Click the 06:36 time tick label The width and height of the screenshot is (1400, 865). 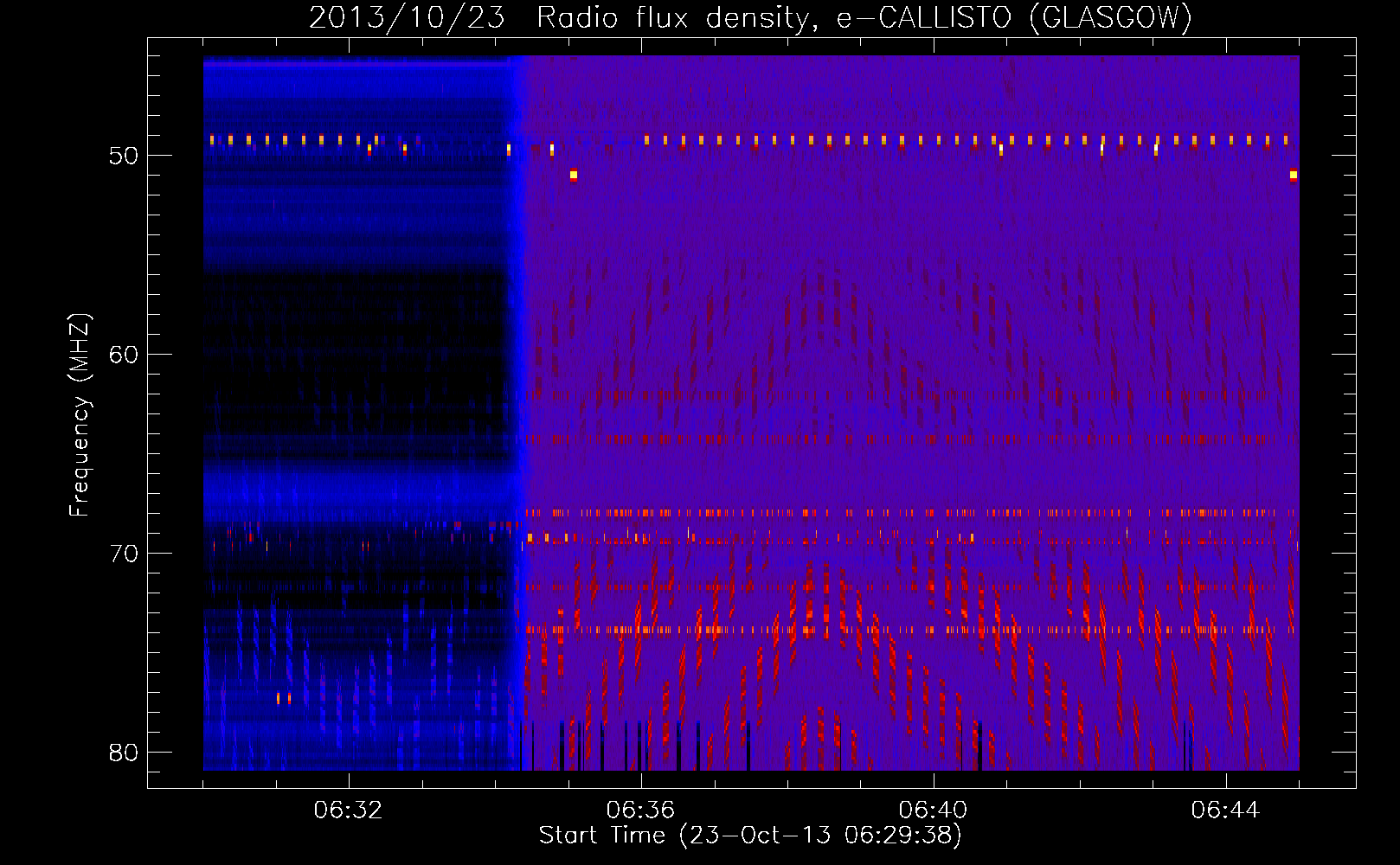(640, 811)
